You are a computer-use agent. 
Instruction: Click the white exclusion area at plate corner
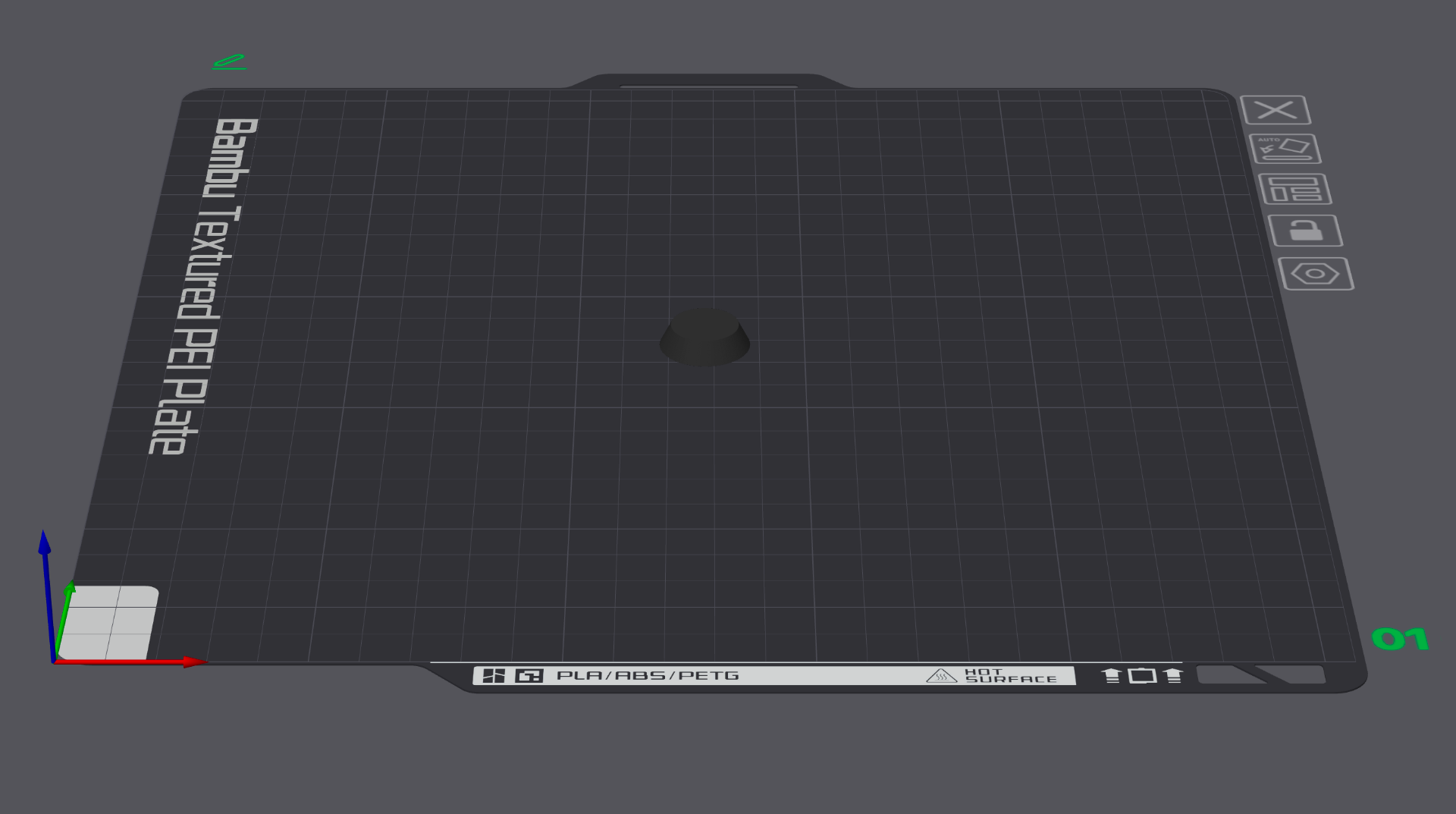(x=108, y=623)
